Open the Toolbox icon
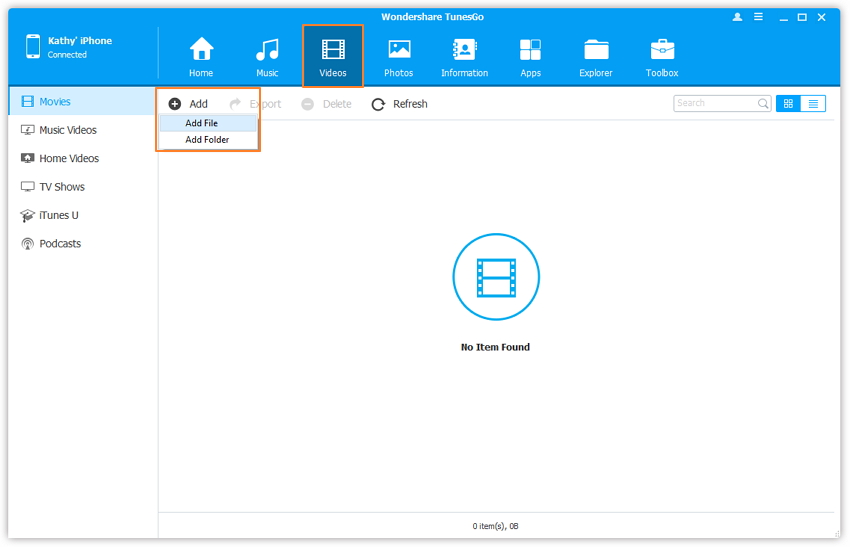The image size is (850, 547). coord(662,50)
